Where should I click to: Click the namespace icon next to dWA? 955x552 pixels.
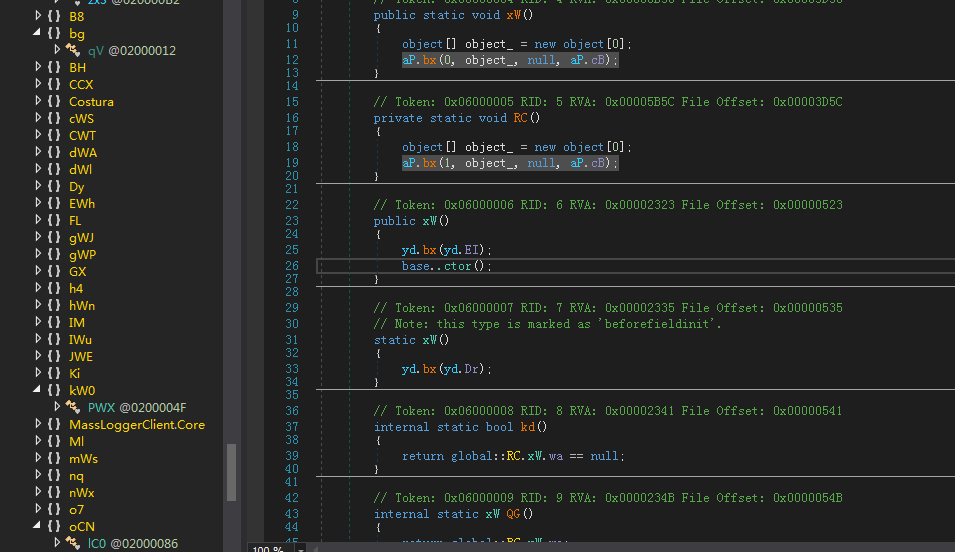click(54, 153)
